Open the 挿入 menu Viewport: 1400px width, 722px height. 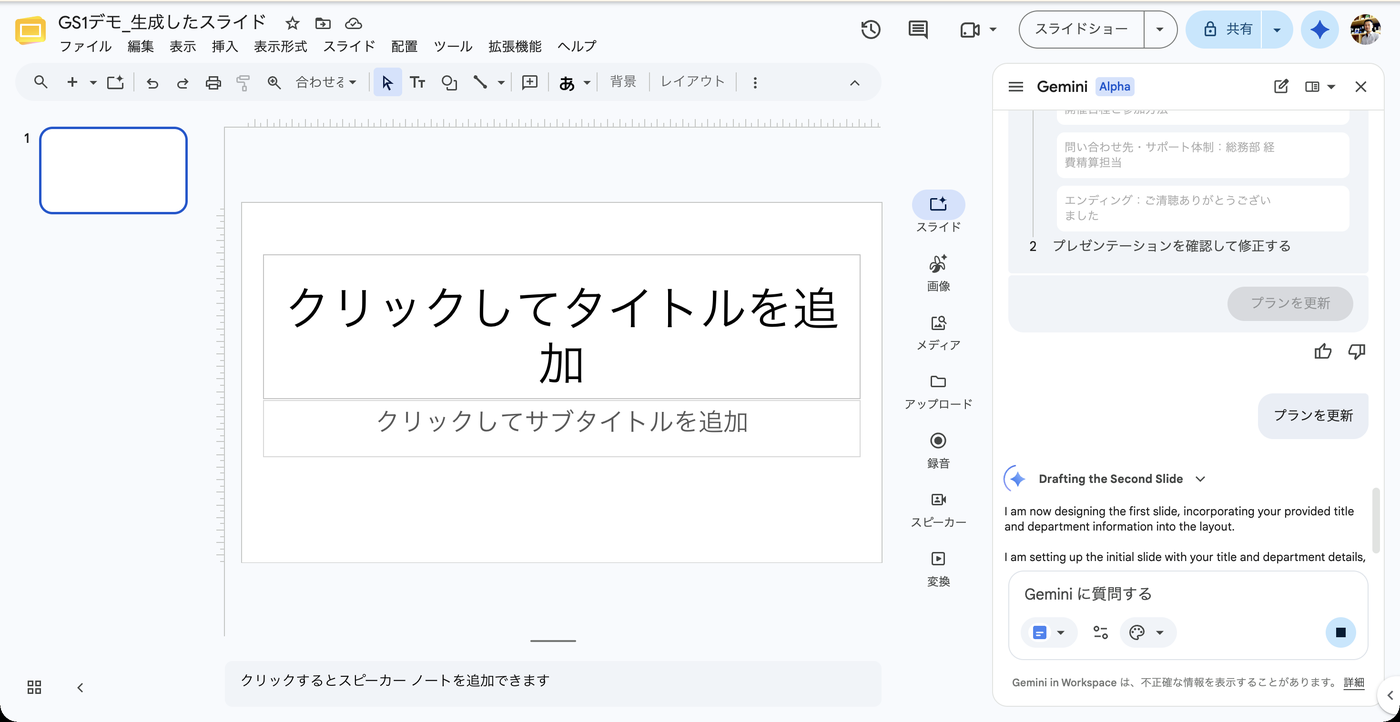(x=225, y=46)
